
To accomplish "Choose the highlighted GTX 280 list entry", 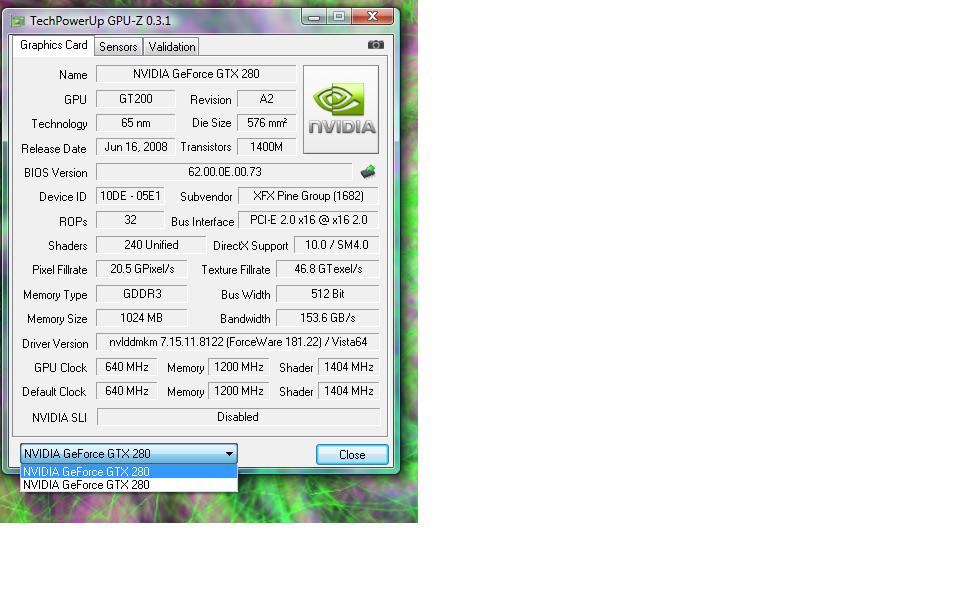I will (x=129, y=471).
